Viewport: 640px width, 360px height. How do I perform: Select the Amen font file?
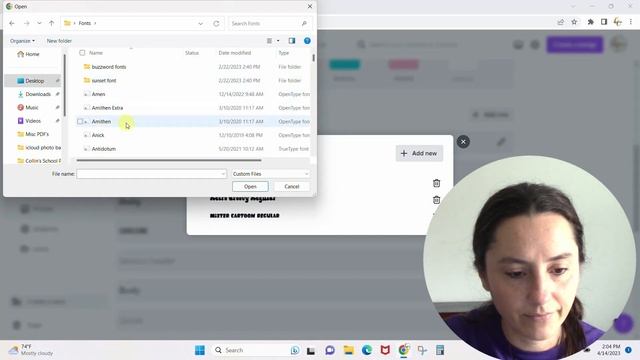pos(98,94)
